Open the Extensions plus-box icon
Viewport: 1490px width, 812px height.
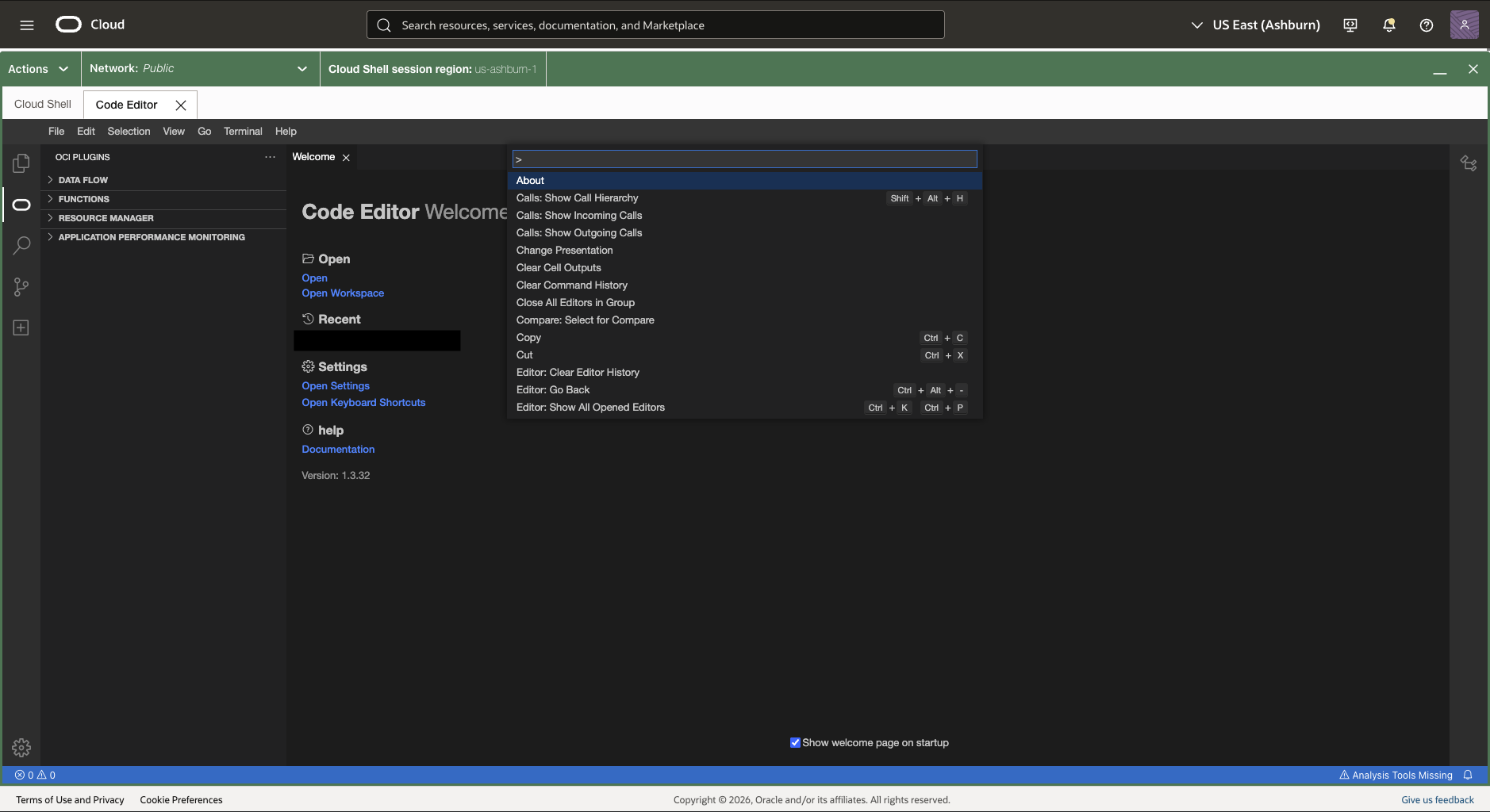21,327
